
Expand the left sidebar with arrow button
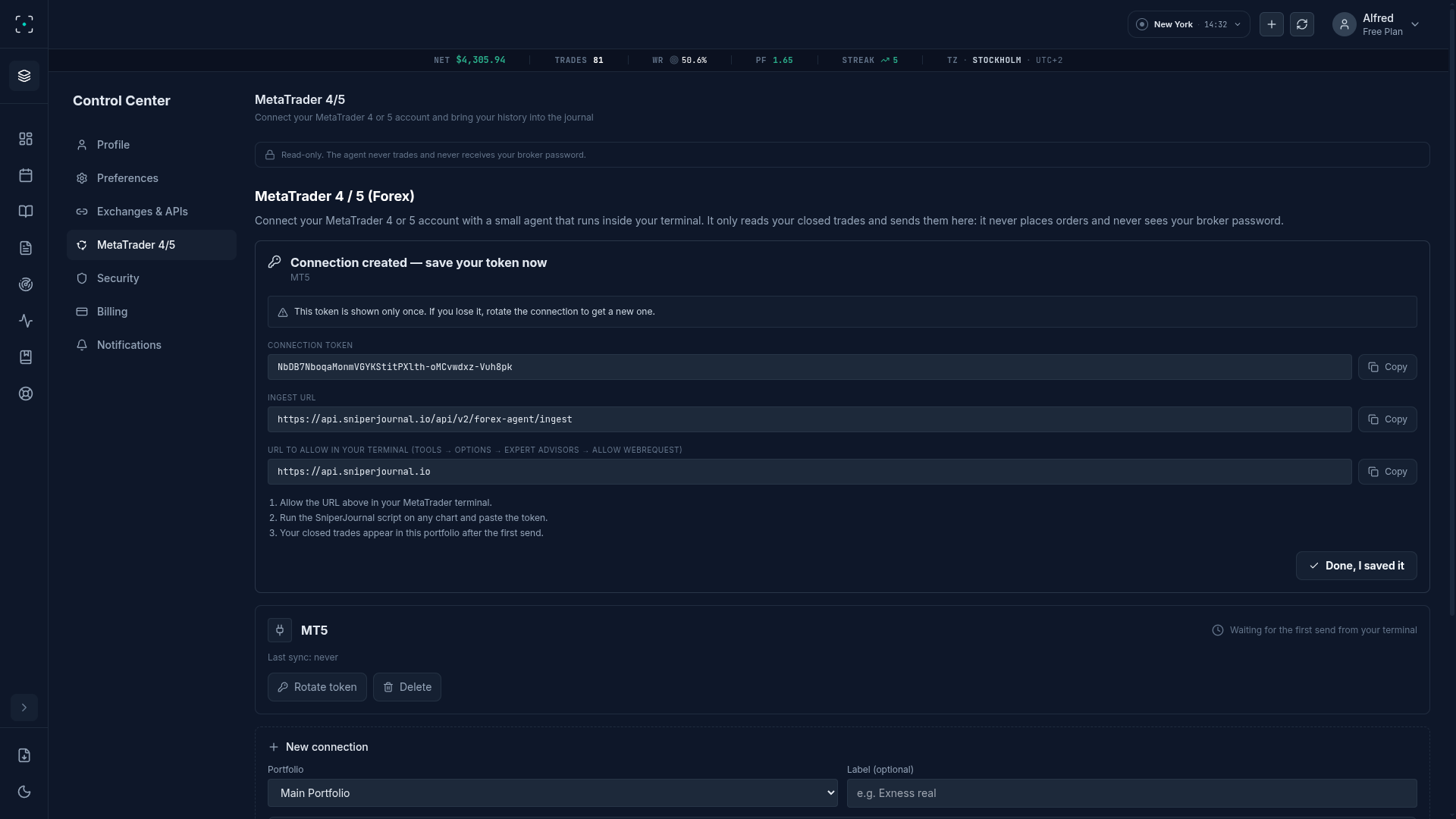[x=24, y=708]
